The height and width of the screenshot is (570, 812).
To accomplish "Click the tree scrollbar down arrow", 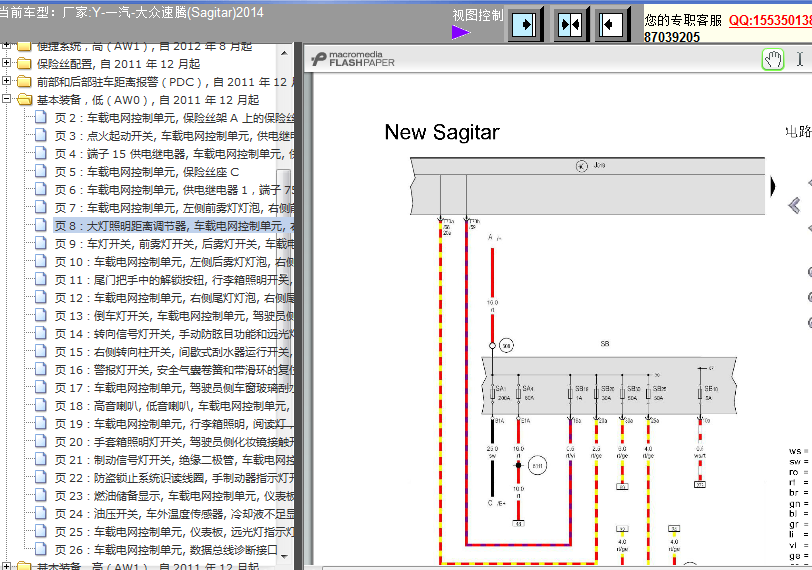I will (x=284, y=556).
